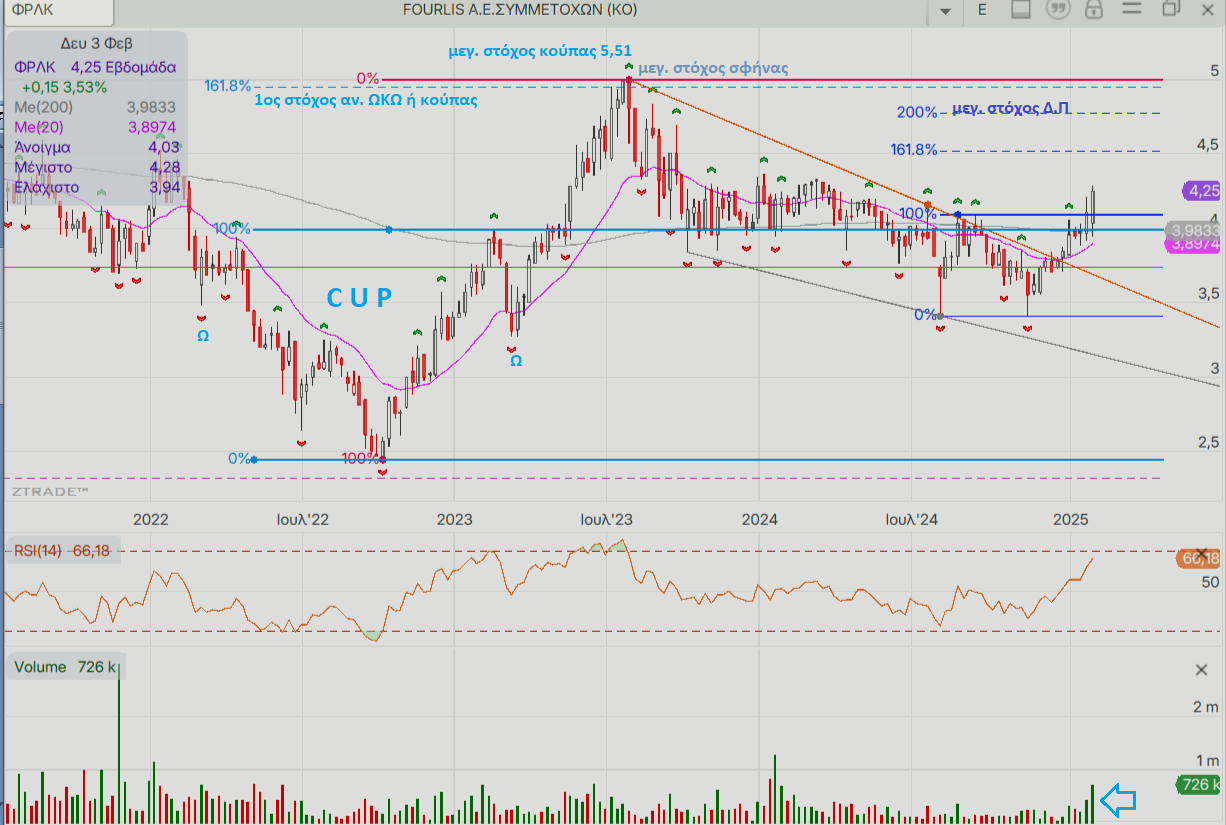
Task: Close the Volume panel with its X
Action: [x=1201, y=670]
